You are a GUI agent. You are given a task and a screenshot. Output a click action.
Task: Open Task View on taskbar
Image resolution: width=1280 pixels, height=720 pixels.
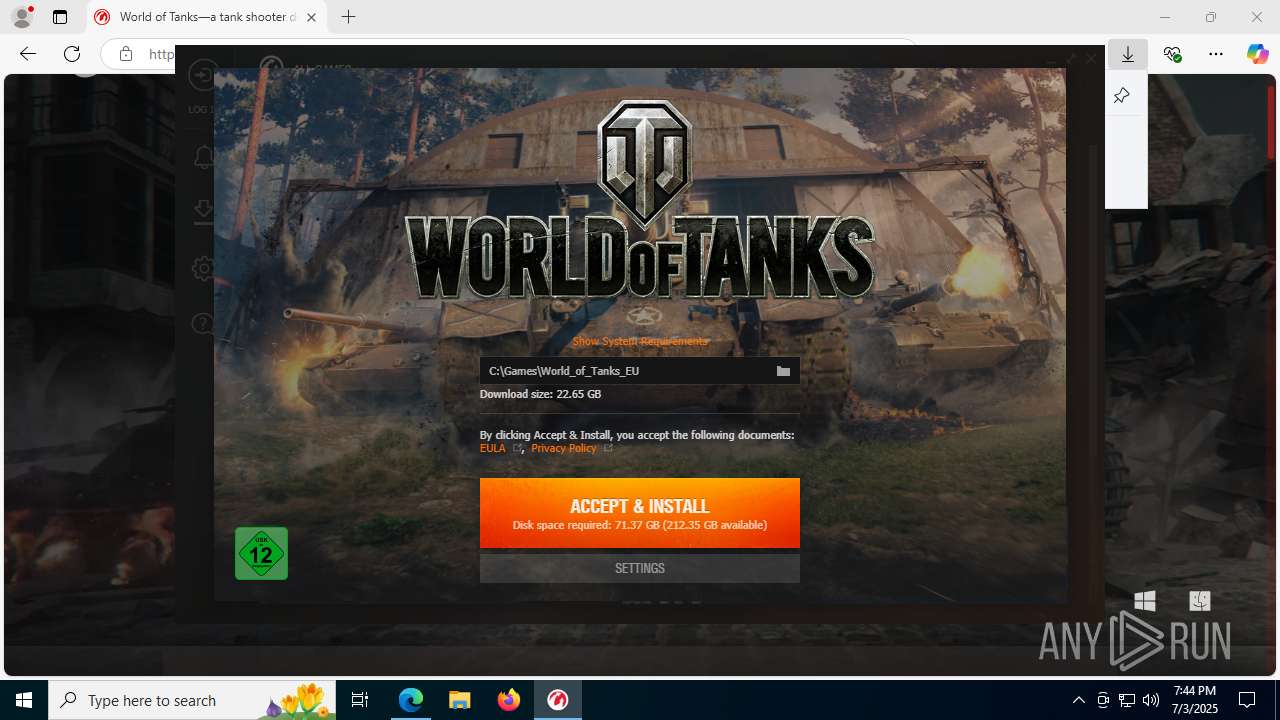click(x=360, y=700)
